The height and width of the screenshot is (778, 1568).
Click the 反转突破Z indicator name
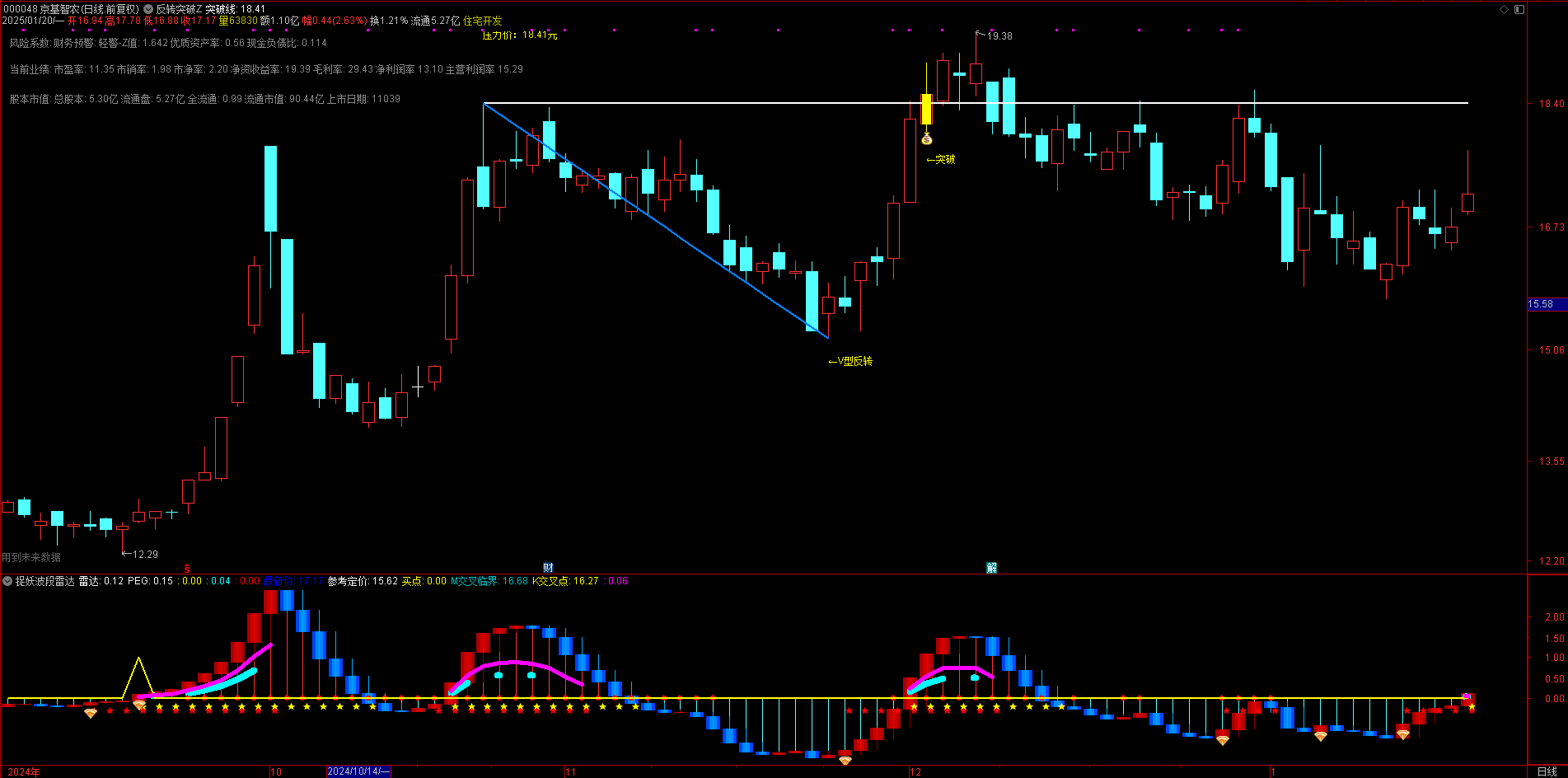pyautogui.click(x=179, y=9)
